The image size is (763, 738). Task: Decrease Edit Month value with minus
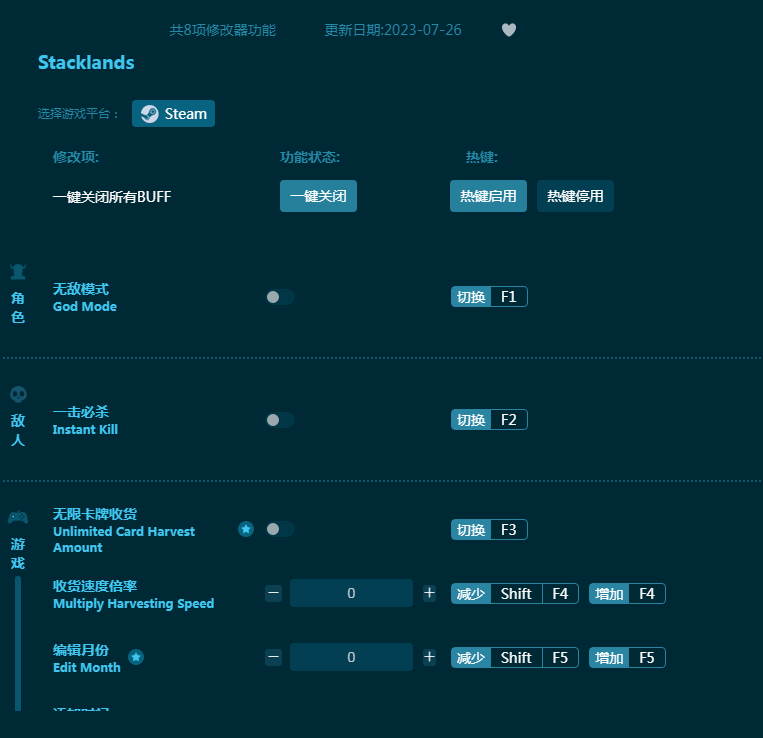click(273, 657)
